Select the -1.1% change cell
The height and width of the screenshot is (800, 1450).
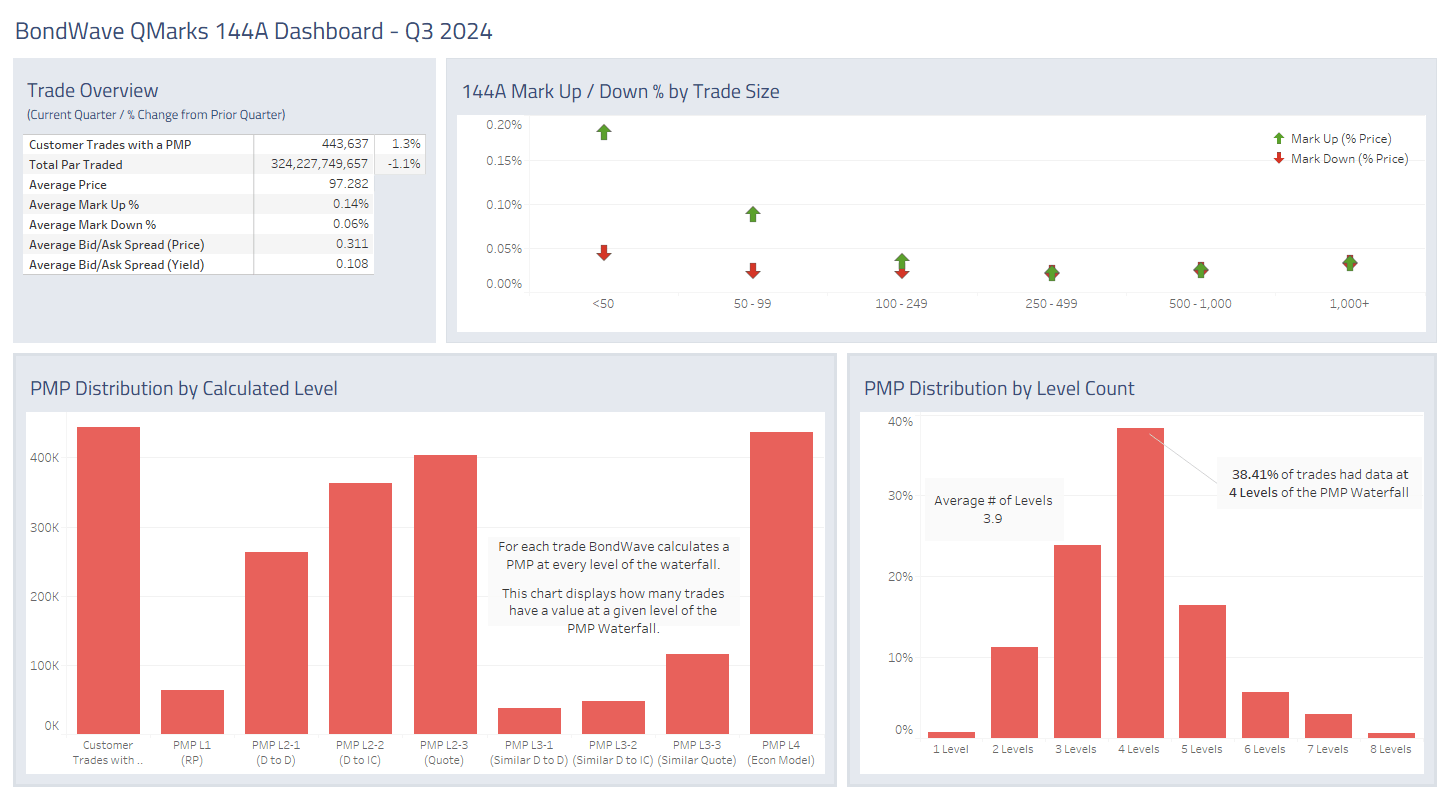(405, 164)
